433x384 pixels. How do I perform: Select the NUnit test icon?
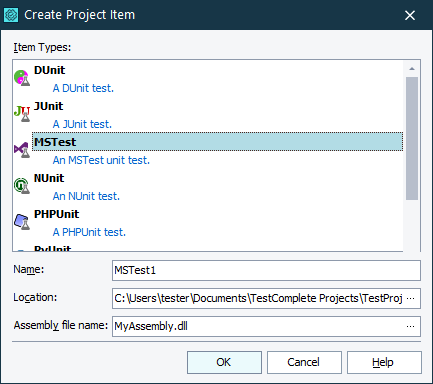point(22,186)
